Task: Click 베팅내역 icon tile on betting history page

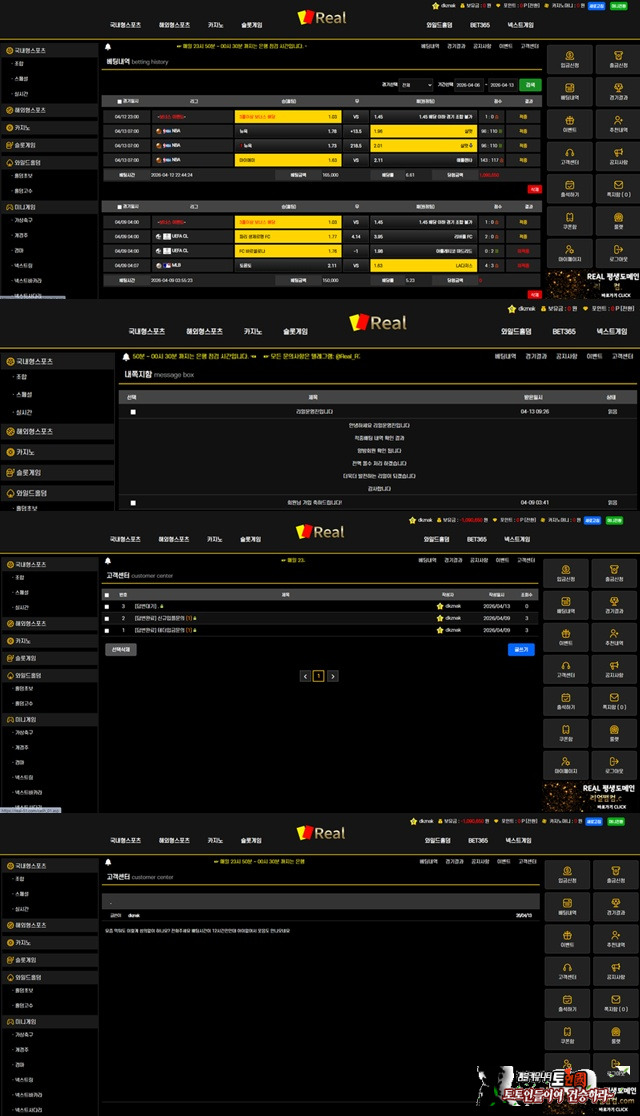Action: click(x=570, y=91)
